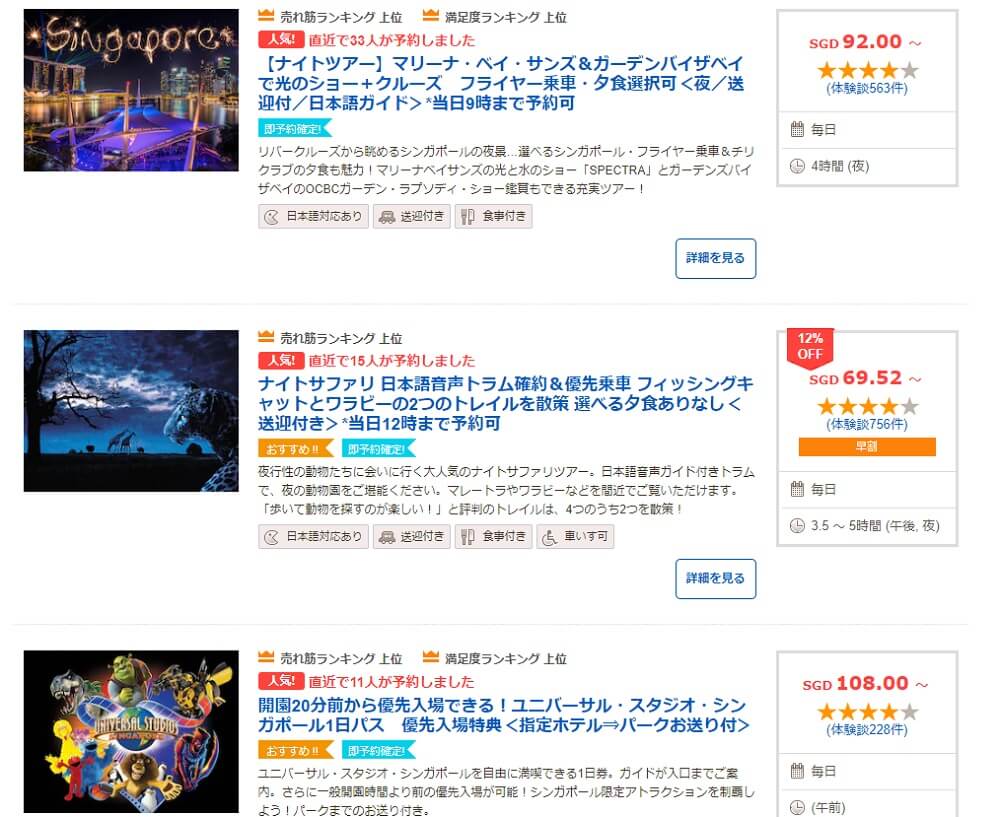
Task: Click the 12% OFF discount badge
Action: (x=810, y=346)
